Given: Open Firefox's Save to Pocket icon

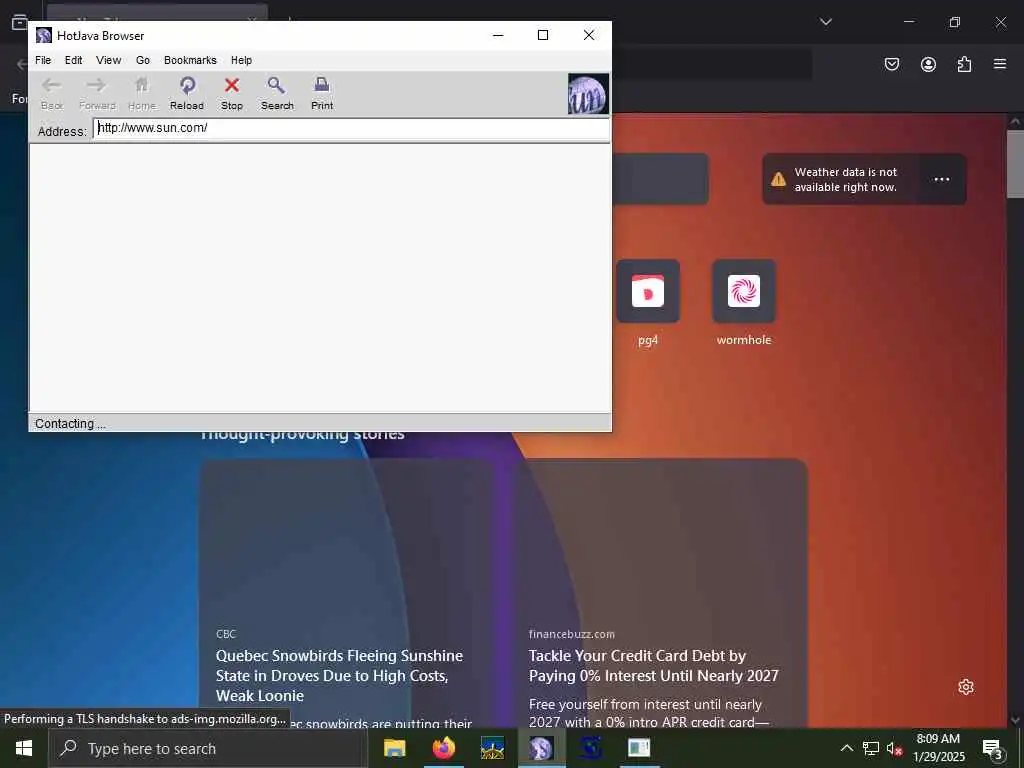Looking at the screenshot, I should point(892,64).
